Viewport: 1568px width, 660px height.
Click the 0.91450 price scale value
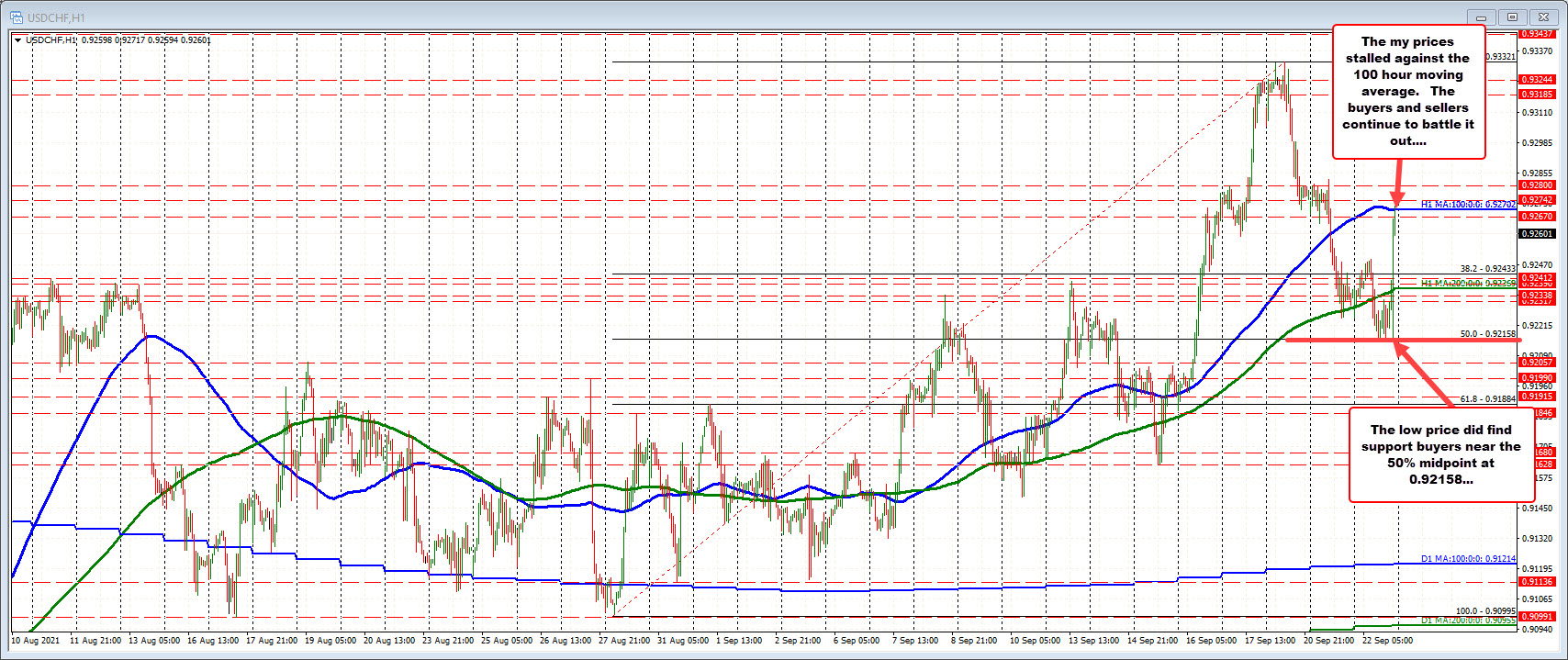coord(1538,508)
